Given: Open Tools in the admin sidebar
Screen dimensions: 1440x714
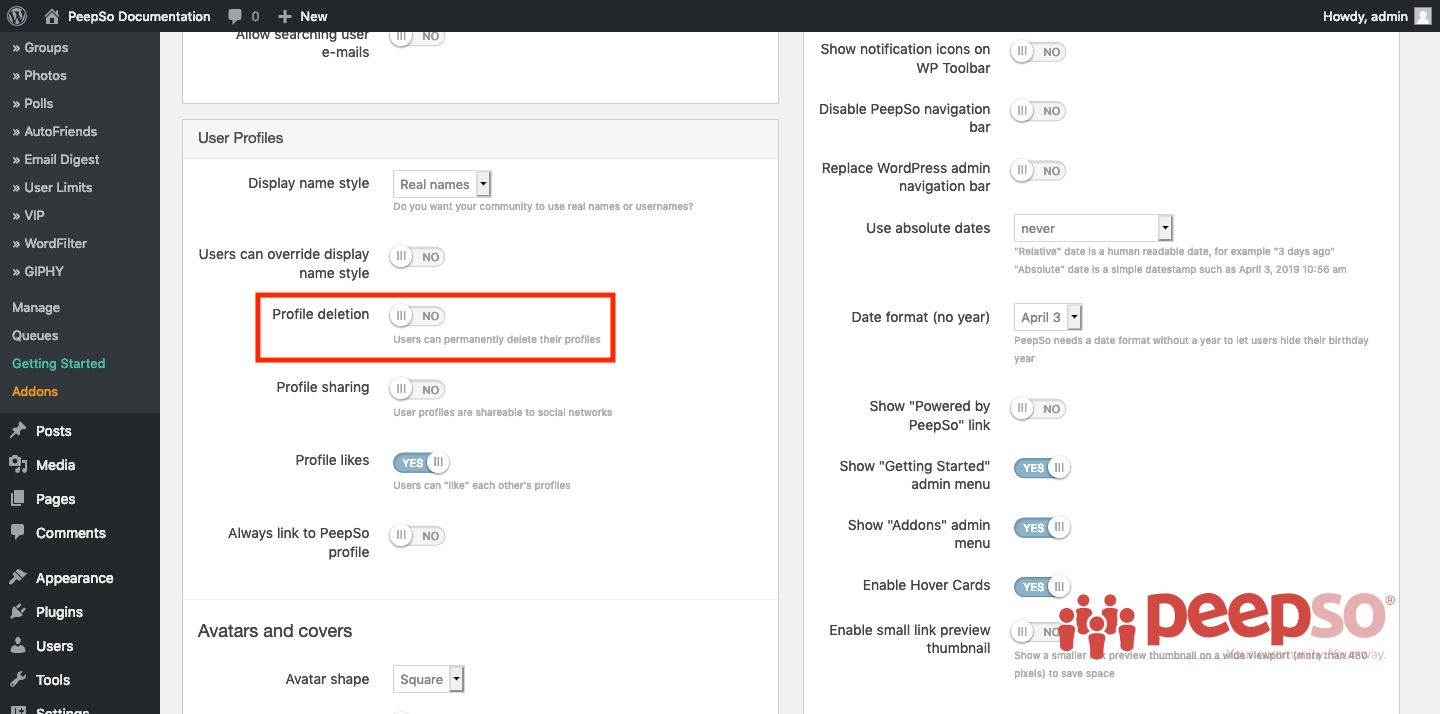Looking at the screenshot, I should click(53, 680).
